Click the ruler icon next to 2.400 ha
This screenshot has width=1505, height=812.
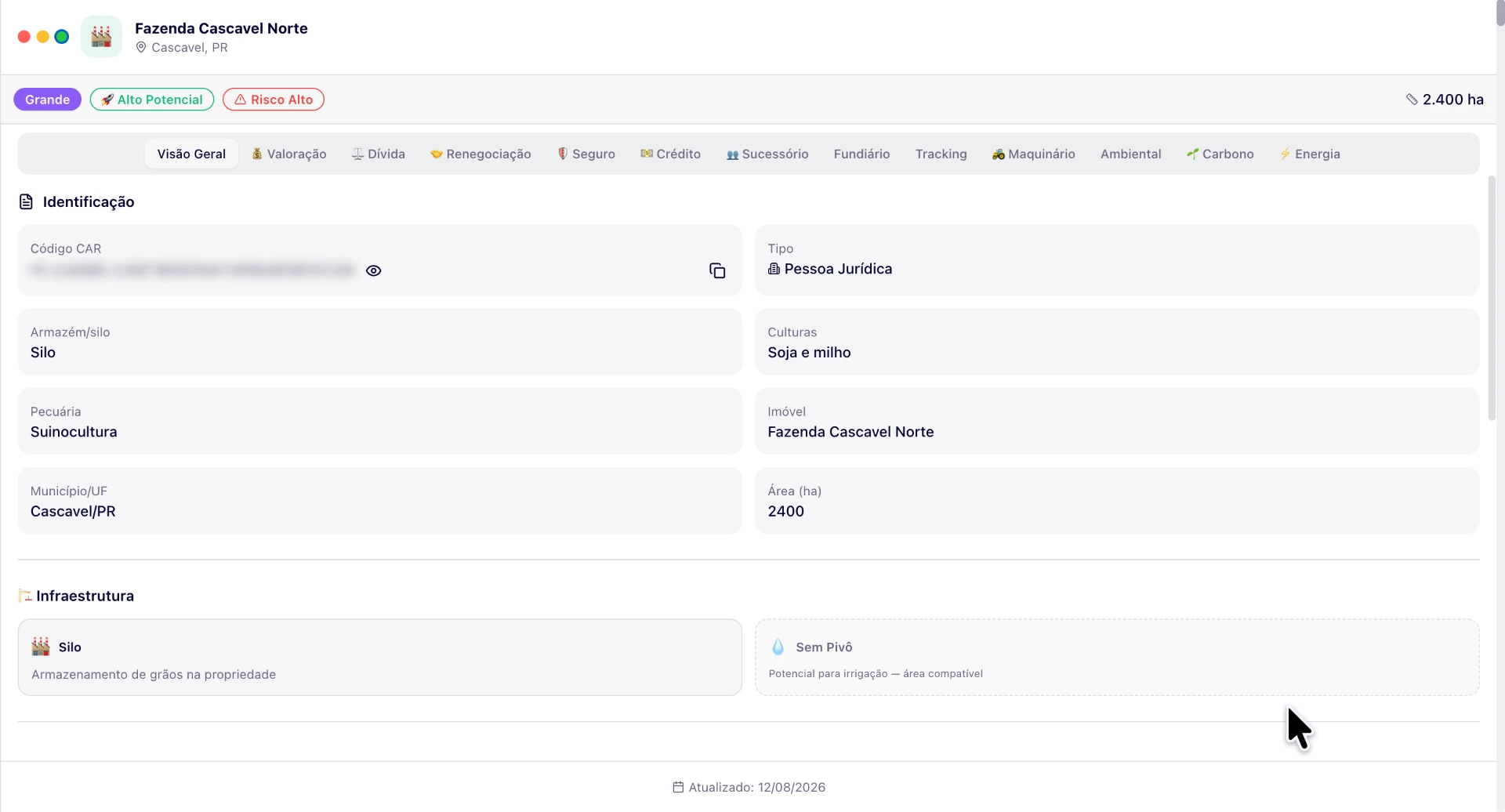[1412, 100]
